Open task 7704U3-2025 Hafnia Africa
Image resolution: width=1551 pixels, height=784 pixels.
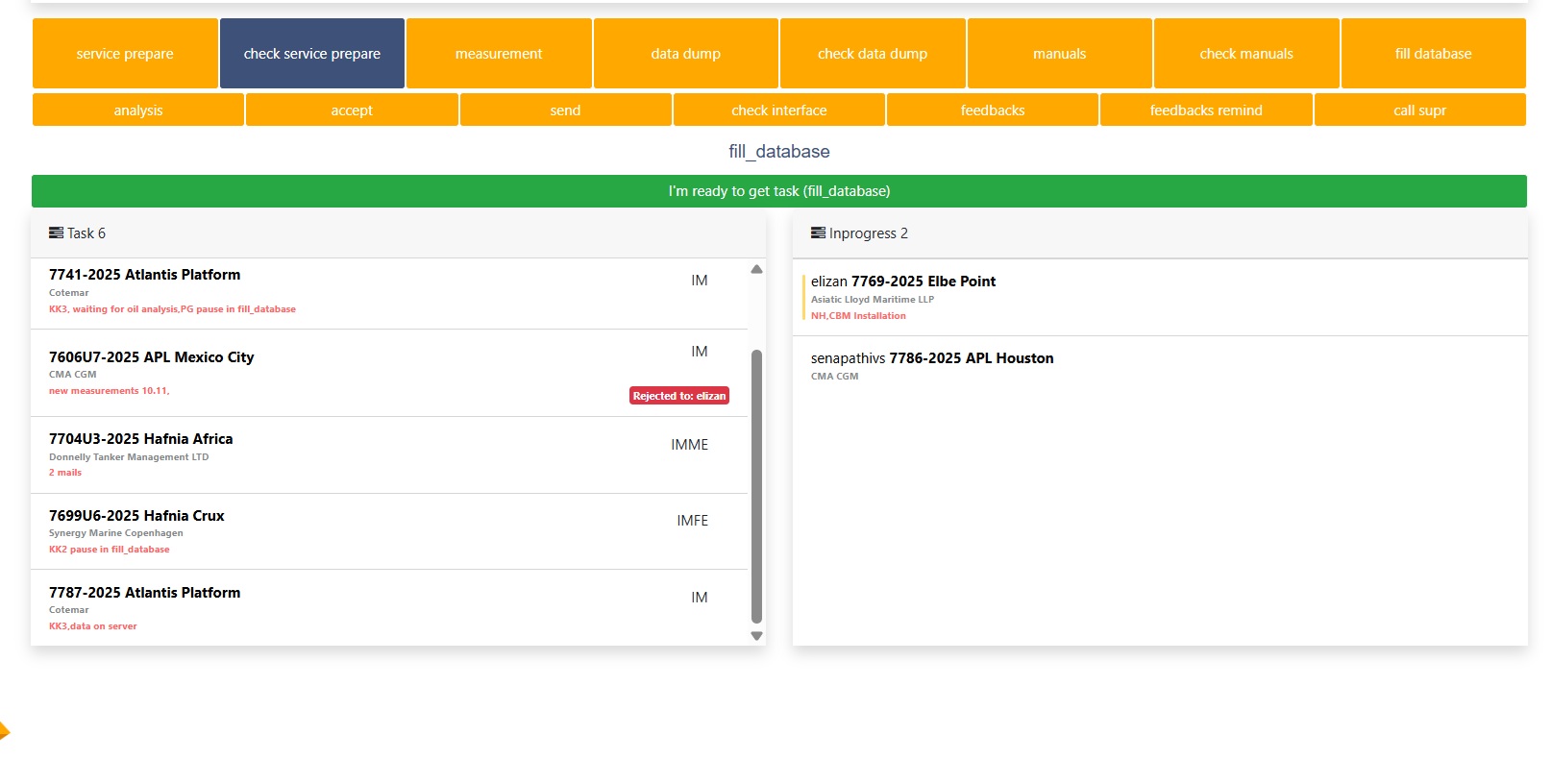click(x=141, y=439)
